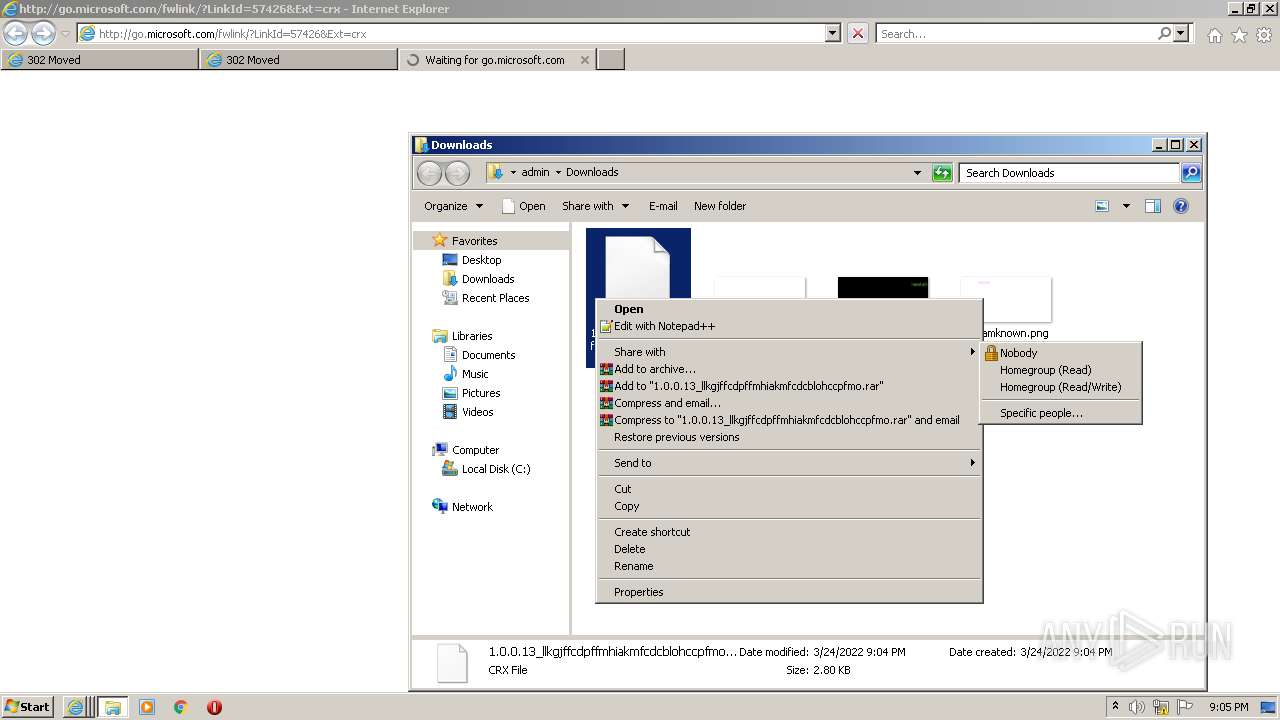Viewport: 1280px width, 720px height.
Task: Select Restore previous versions
Action: 789,437
